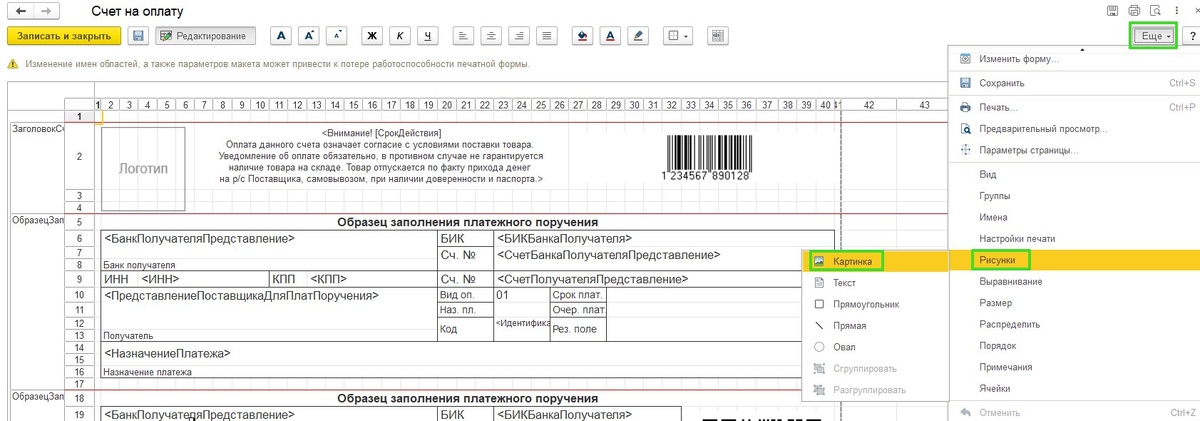Toggle underline formatting (Ч)
This screenshot has height=421, width=1200.
click(429, 35)
